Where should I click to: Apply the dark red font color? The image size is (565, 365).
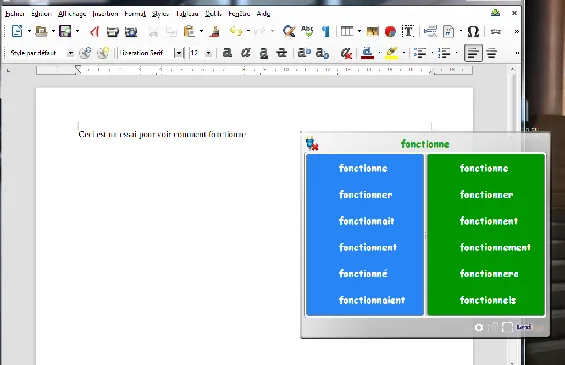(367, 53)
